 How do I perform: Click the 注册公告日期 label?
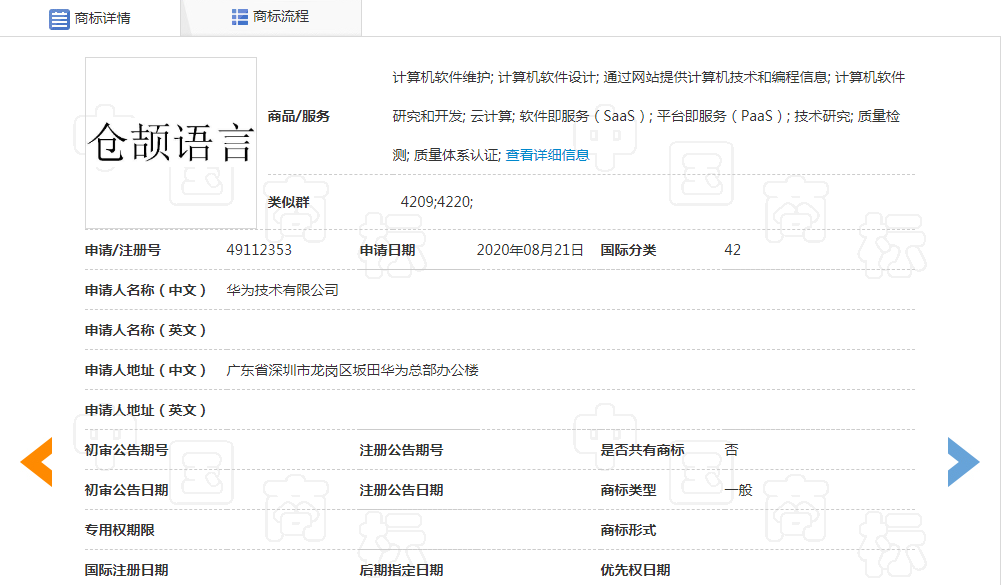(401, 490)
